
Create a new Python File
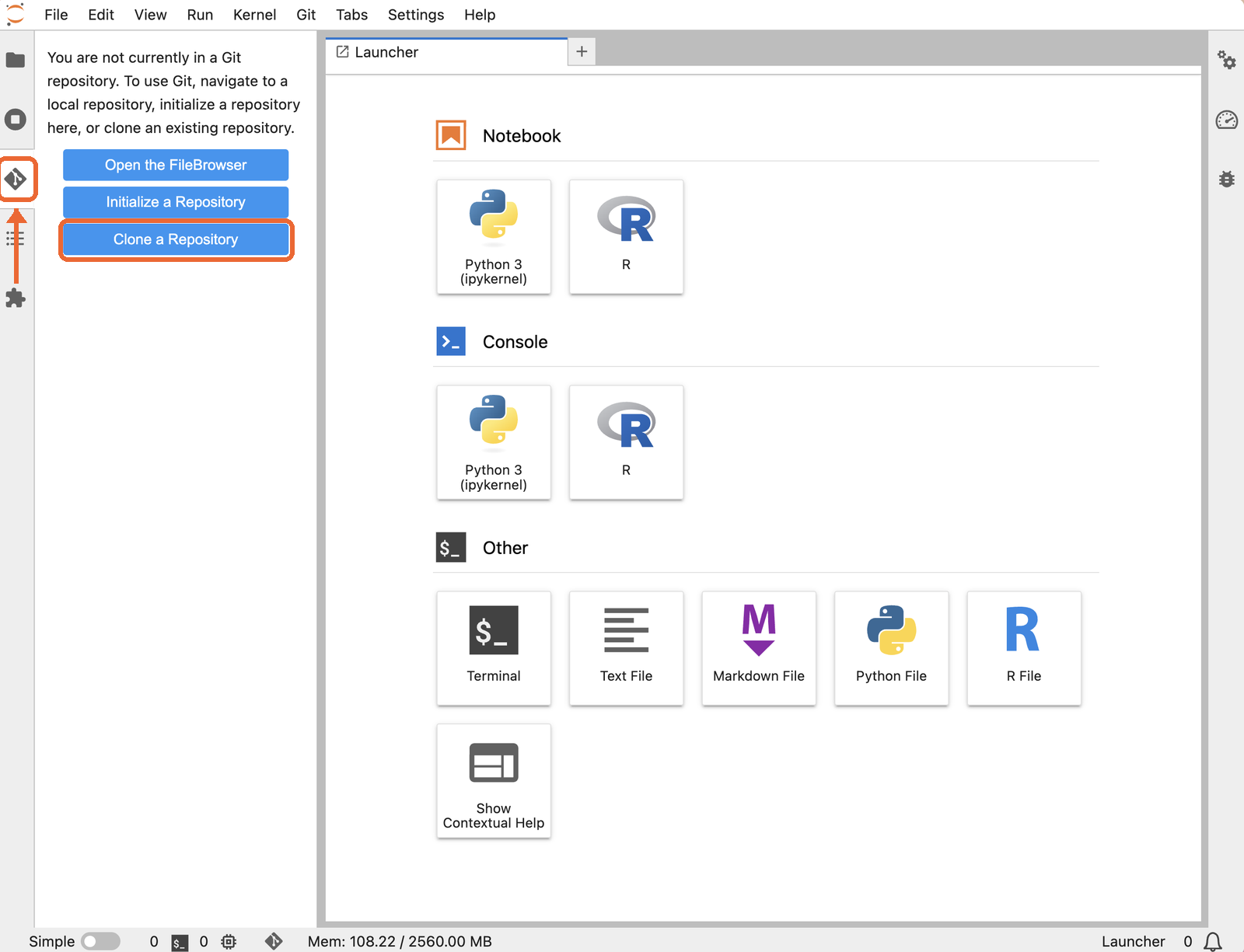click(x=891, y=648)
